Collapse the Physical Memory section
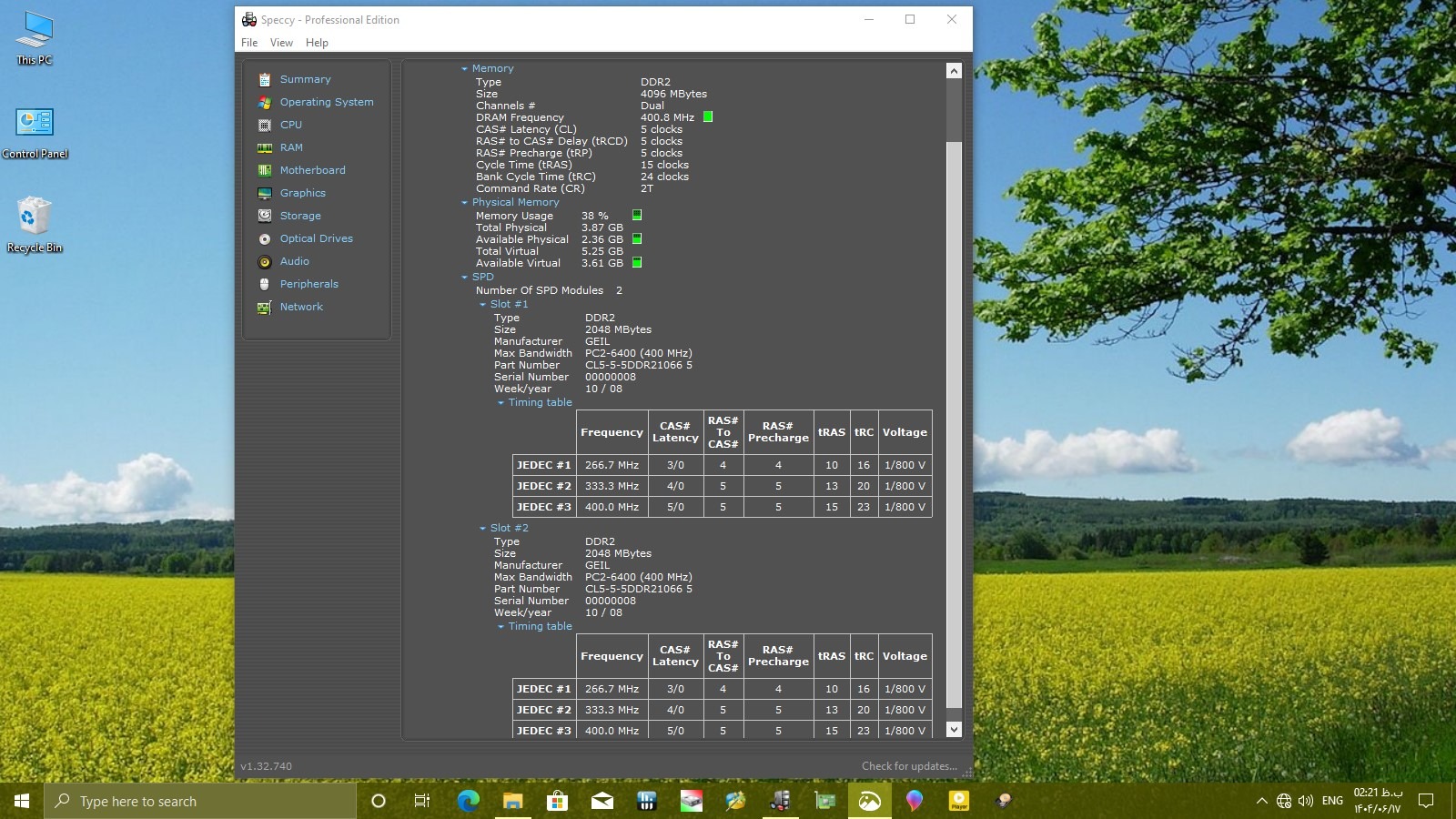The image size is (1456, 819). click(x=464, y=203)
